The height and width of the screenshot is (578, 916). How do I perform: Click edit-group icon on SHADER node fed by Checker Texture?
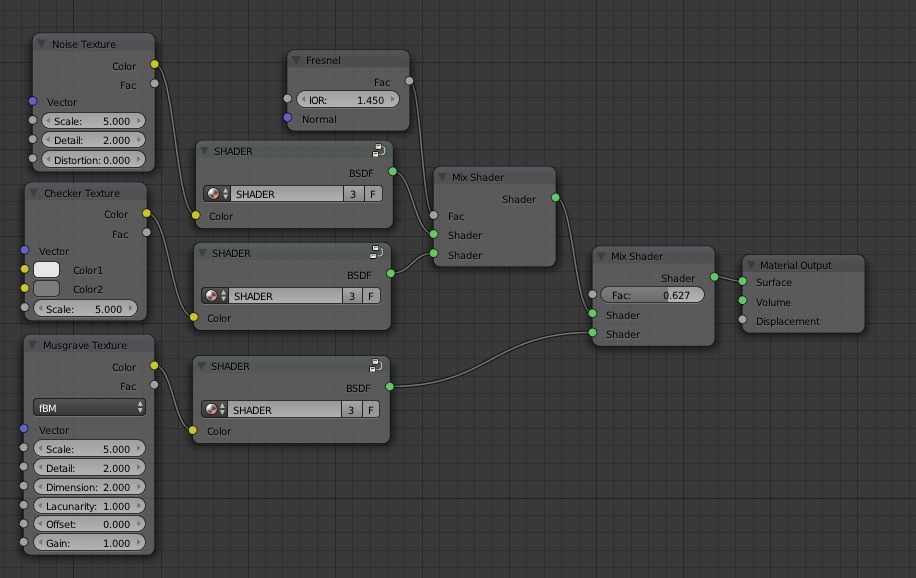pos(377,252)
